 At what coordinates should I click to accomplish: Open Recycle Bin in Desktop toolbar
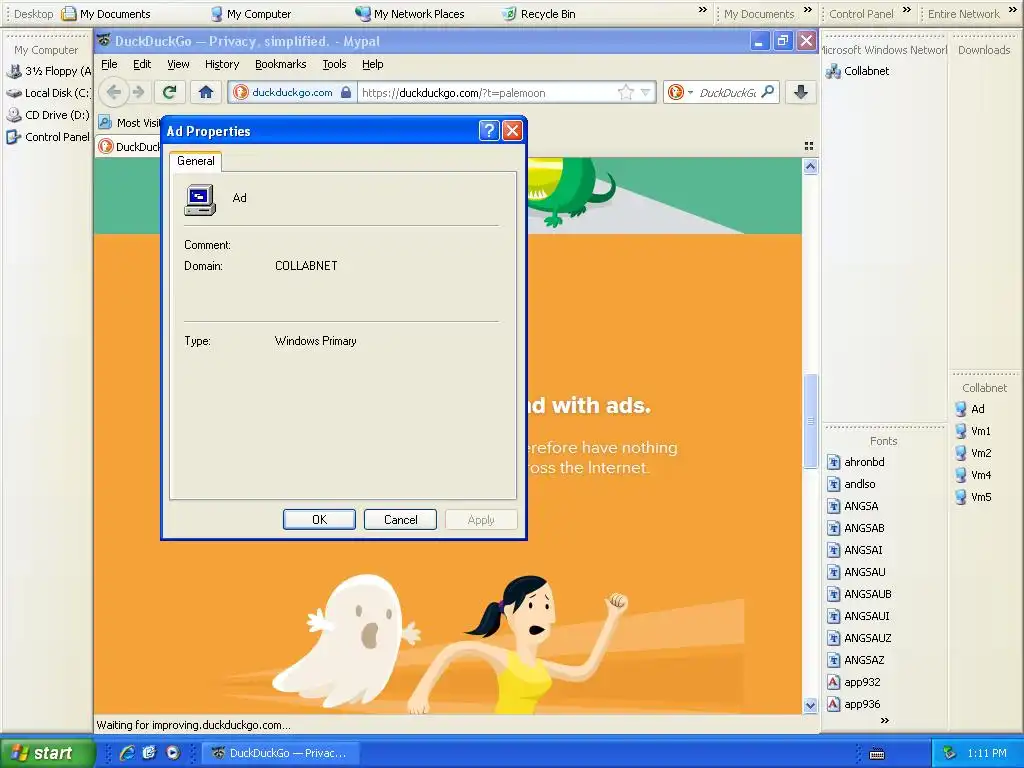click(539, 14)
